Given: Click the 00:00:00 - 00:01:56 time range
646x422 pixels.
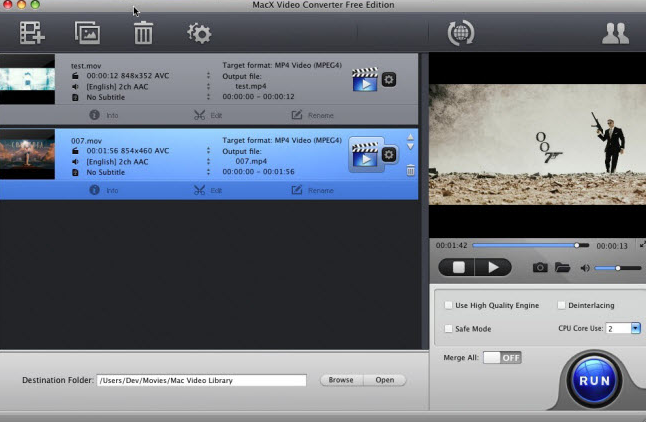Looking at the screenshot, I should (x=258, y=171).
